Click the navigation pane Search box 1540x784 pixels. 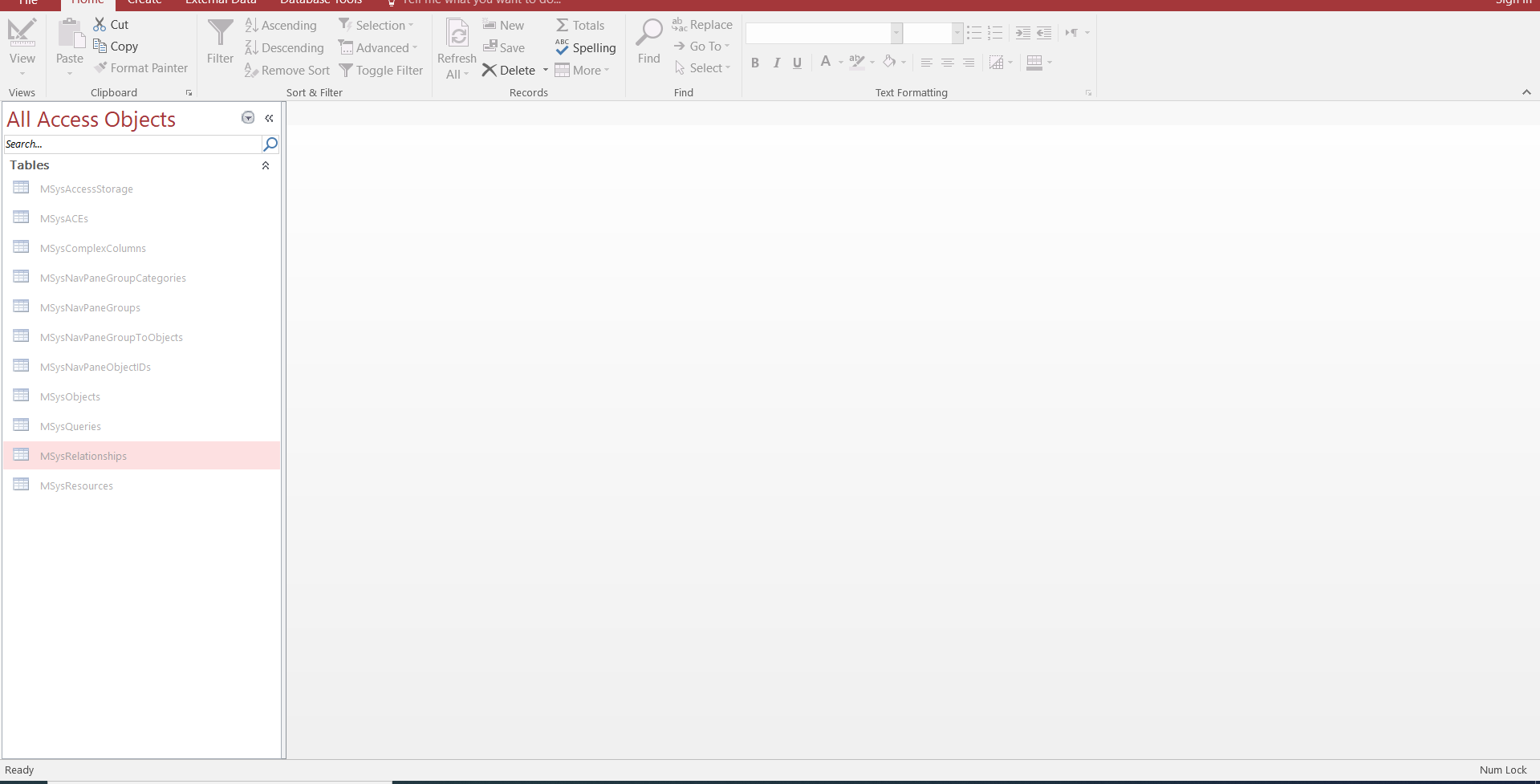pyautogui.click(x=132, y=144)
